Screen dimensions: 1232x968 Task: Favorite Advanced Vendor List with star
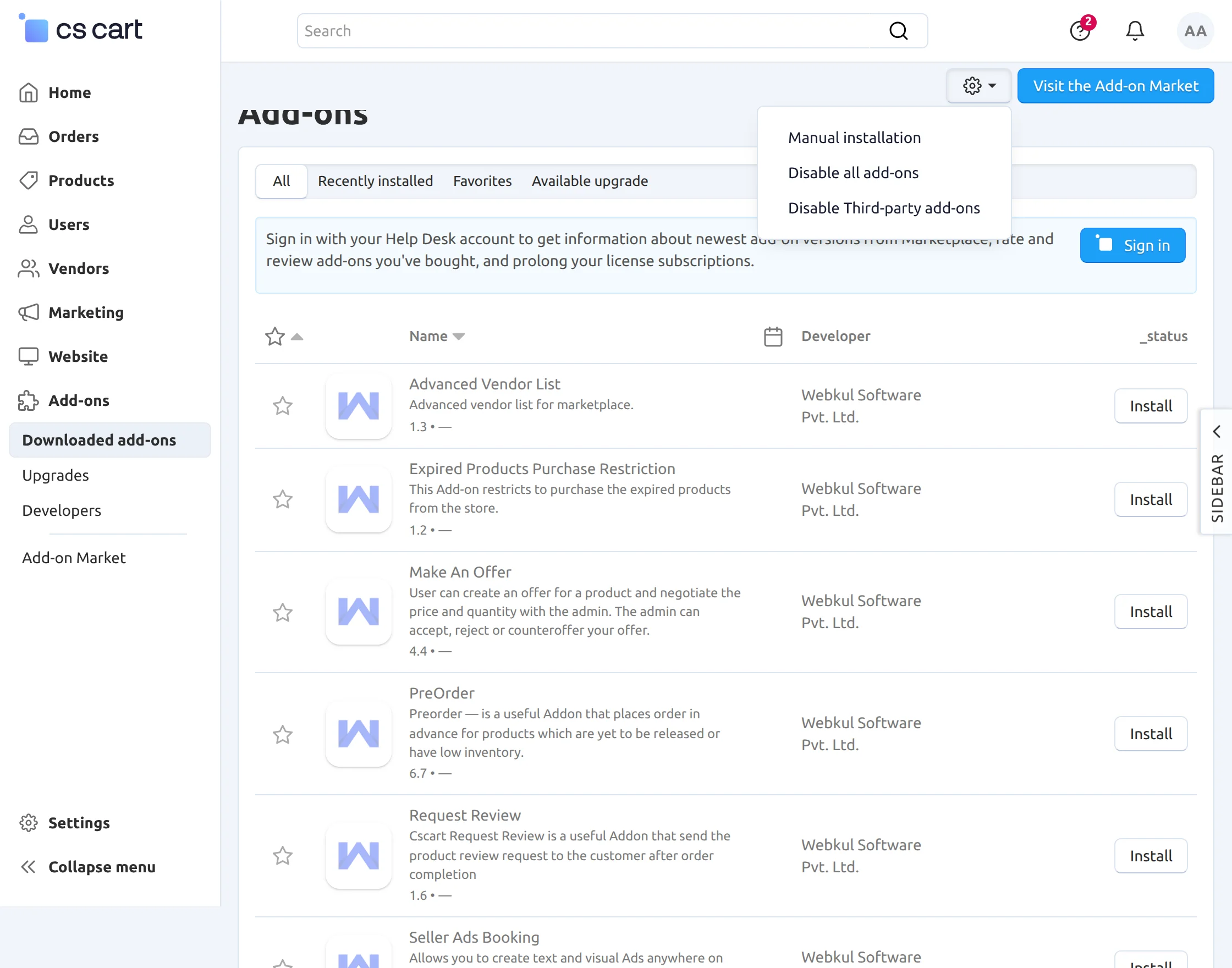point(282,406)
